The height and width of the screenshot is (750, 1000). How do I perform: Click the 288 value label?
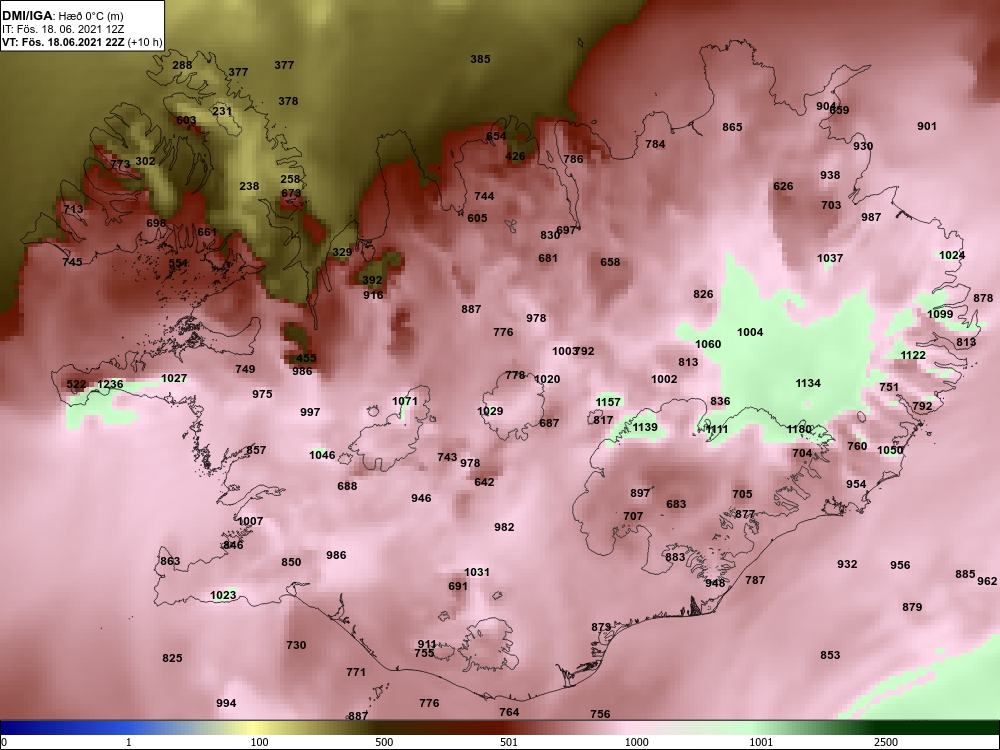click(182, 65)
